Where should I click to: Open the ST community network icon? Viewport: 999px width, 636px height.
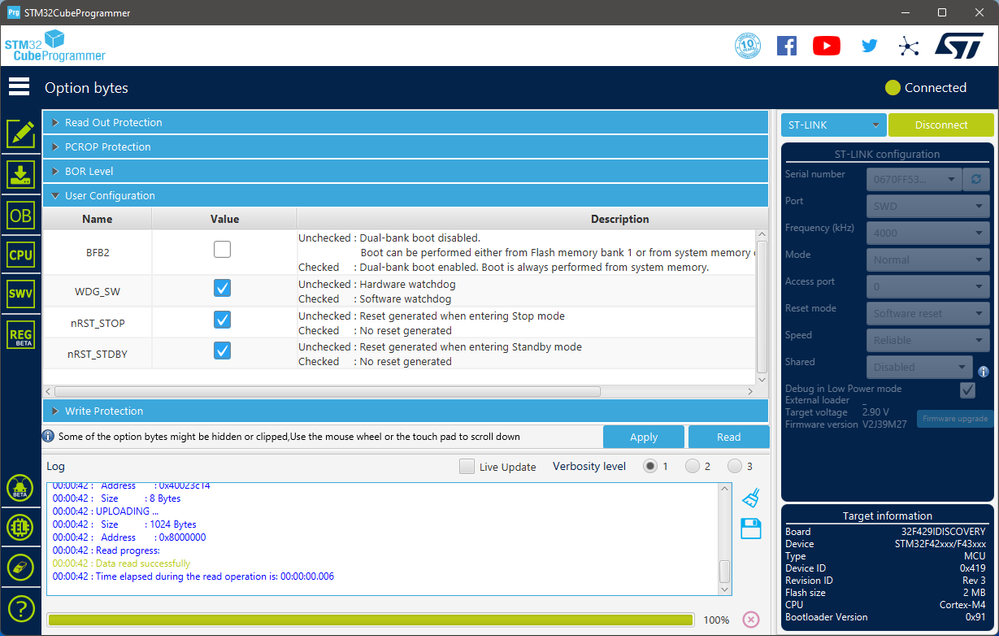click(909, 46)
